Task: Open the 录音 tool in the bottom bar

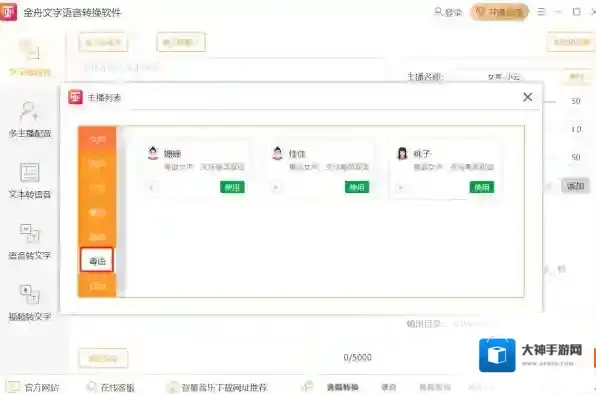Action: pos(388,387)
